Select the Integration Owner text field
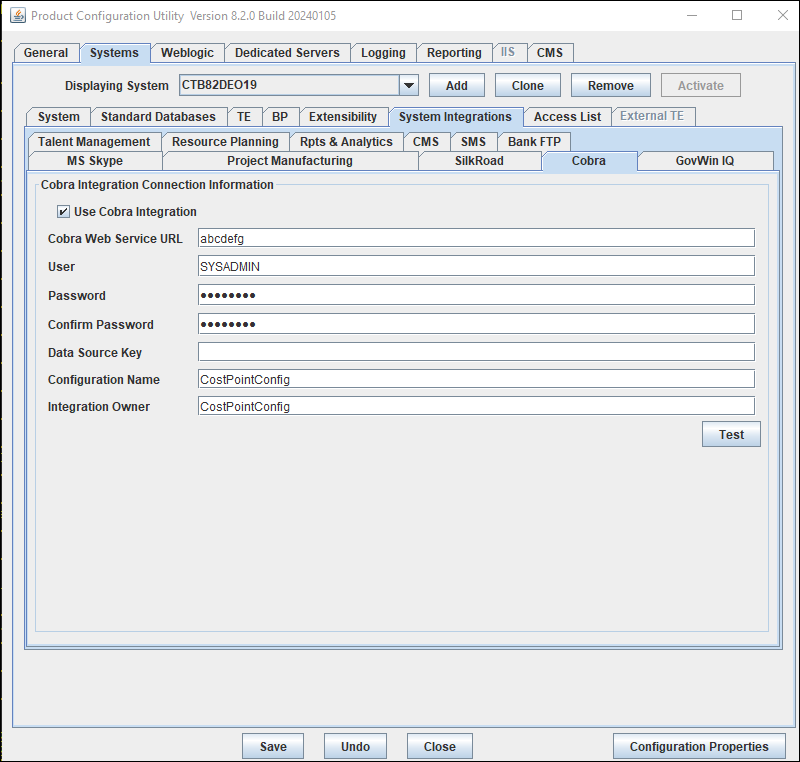 tap(475, 406)
